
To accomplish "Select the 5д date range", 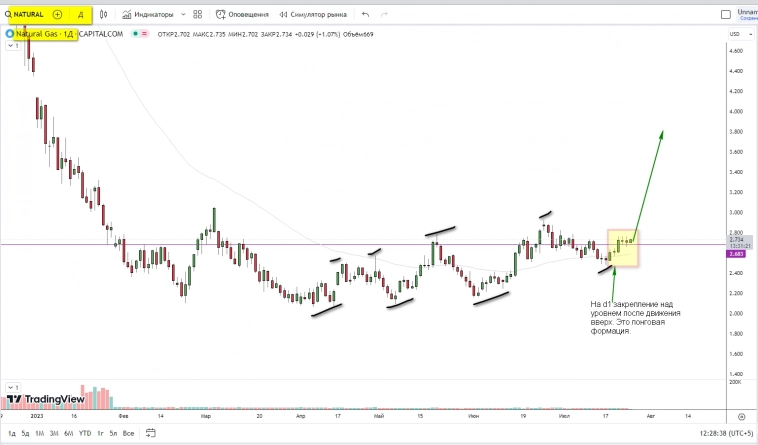I will [x=25, y=433].
